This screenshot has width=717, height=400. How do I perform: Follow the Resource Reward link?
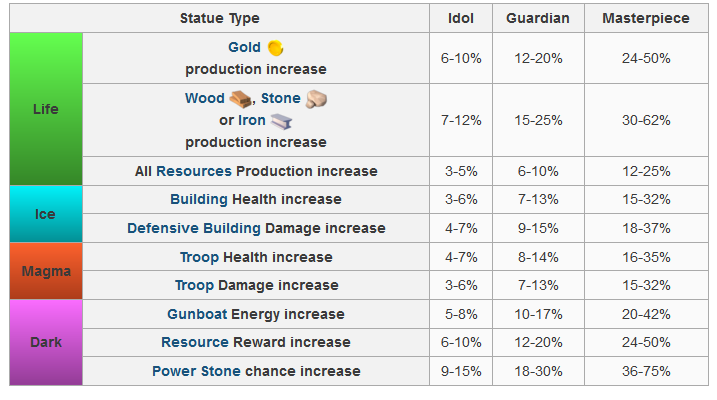click(195, 342)
